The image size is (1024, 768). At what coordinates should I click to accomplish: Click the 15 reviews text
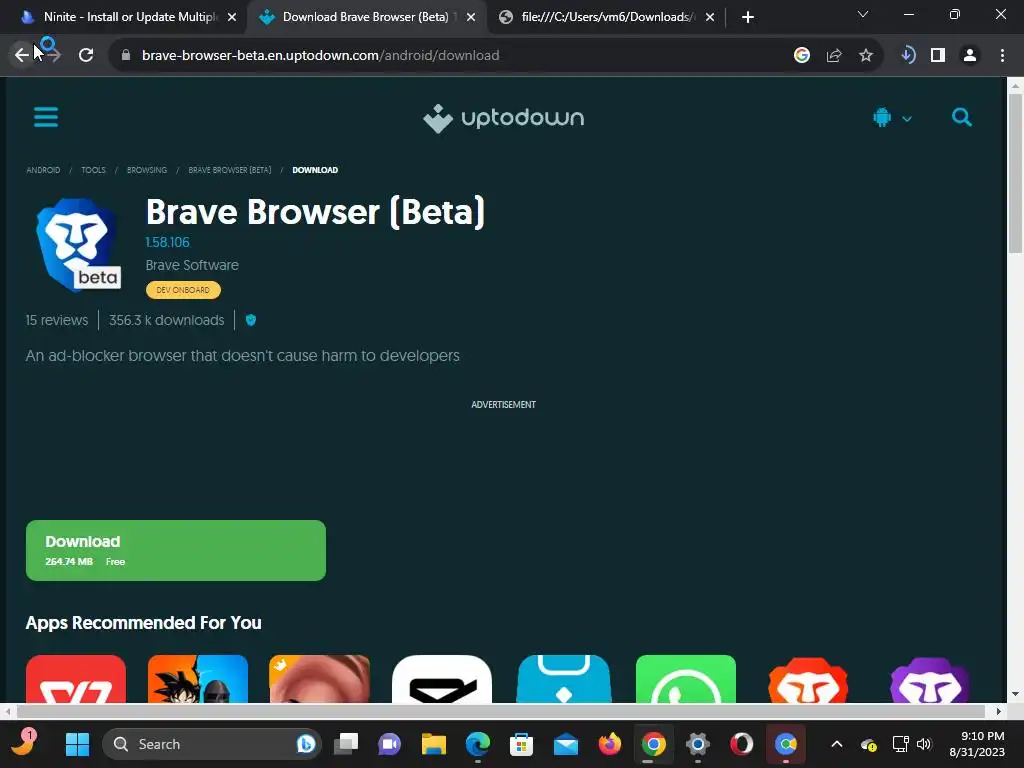click(x=57, y=320)
